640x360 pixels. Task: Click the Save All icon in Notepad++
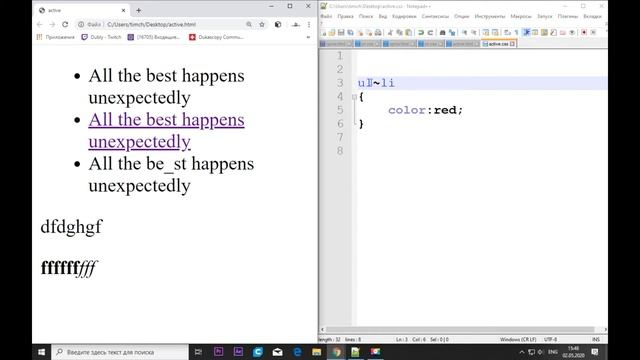(x=350, y=33)
